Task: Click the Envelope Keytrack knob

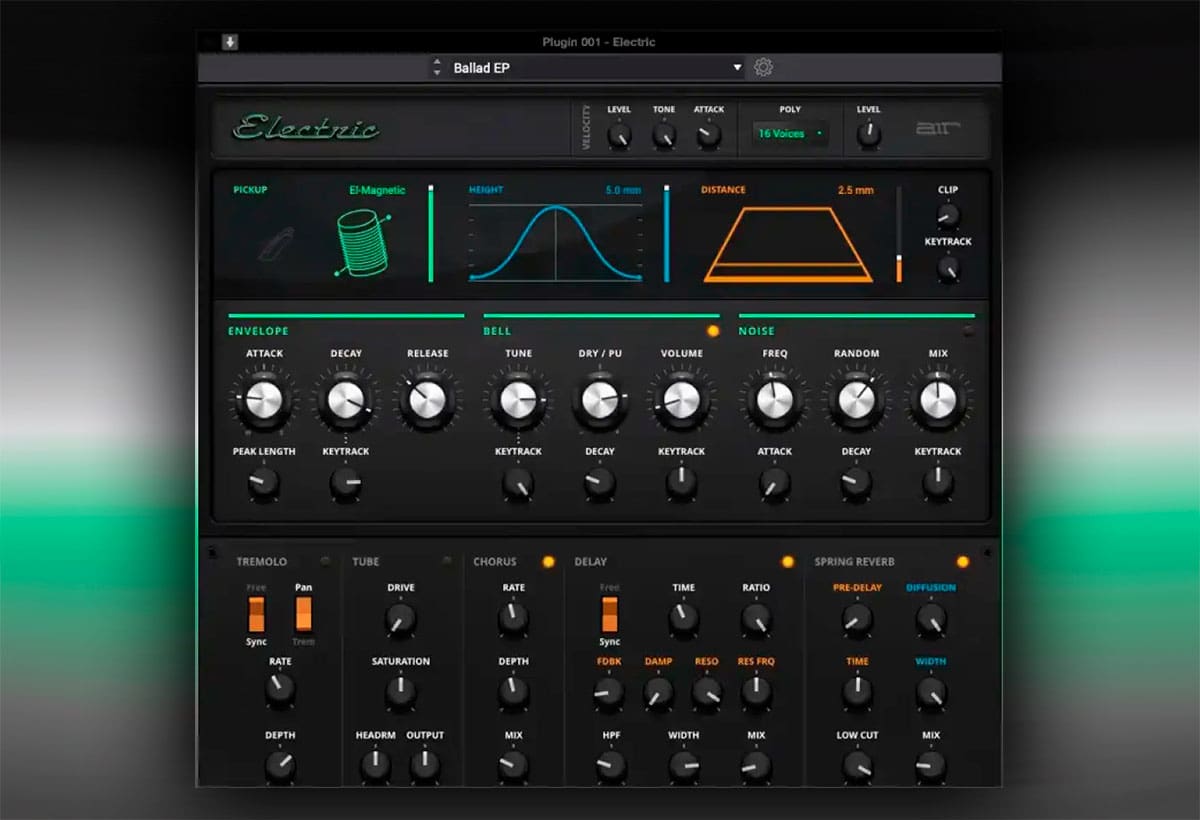Action: pos(346,484)
